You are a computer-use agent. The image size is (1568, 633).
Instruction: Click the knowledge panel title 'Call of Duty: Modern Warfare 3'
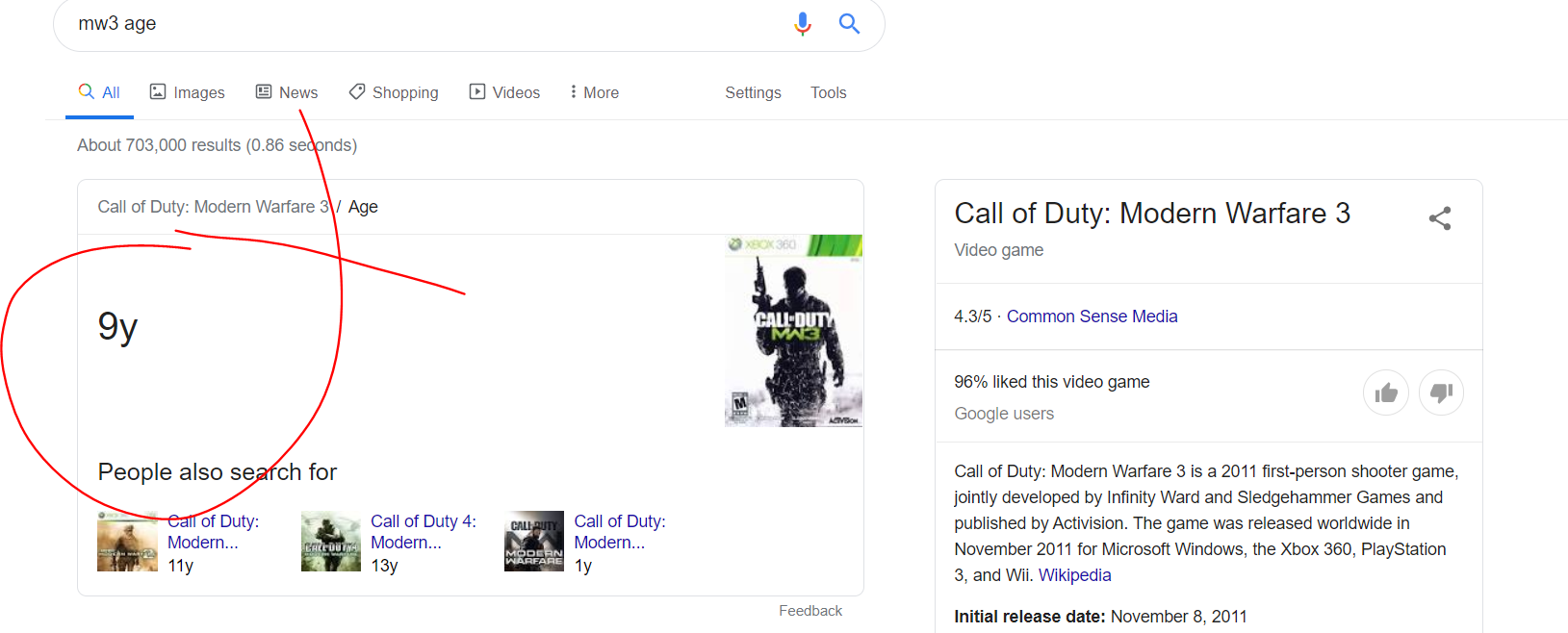(1152, 213)
